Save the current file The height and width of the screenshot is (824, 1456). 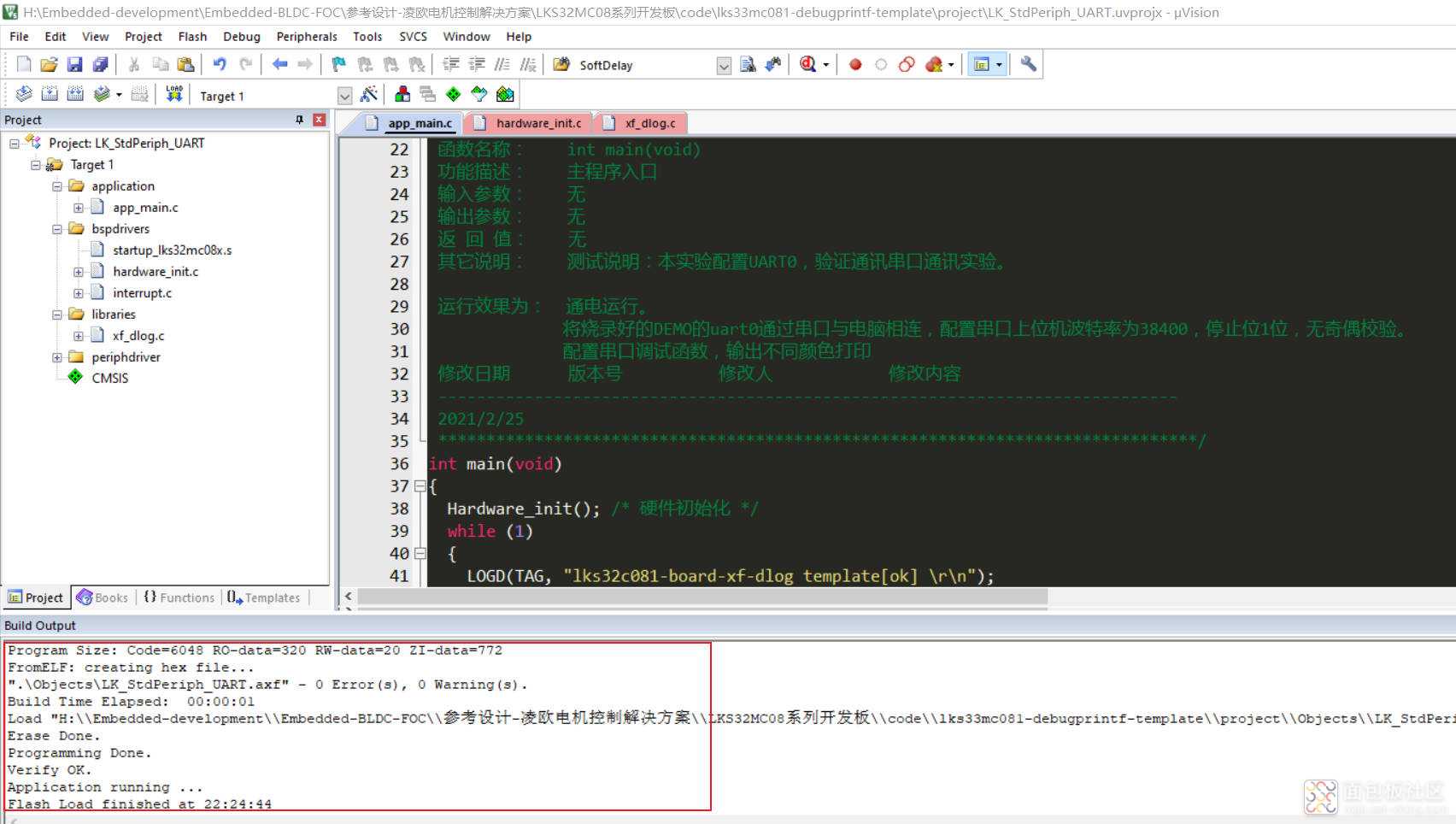pyautogui.click(x=74, y=64)
